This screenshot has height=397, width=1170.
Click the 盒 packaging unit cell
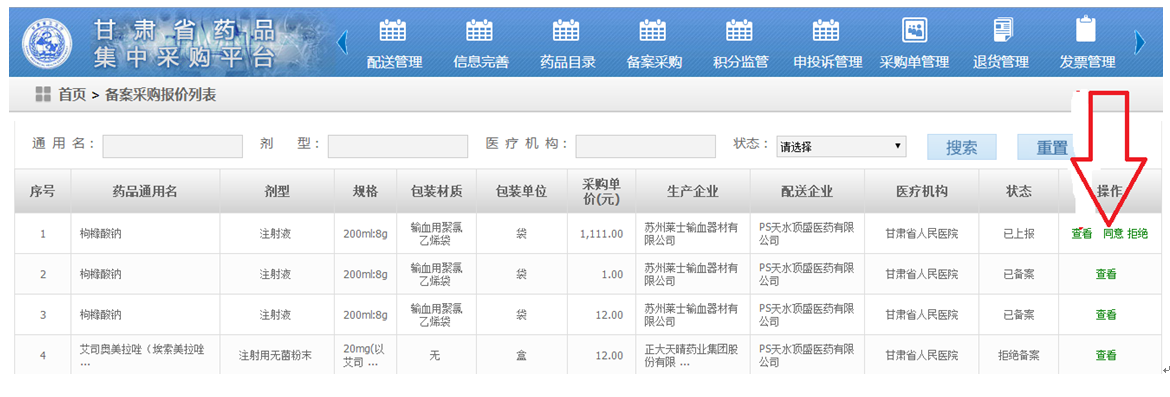522,355
